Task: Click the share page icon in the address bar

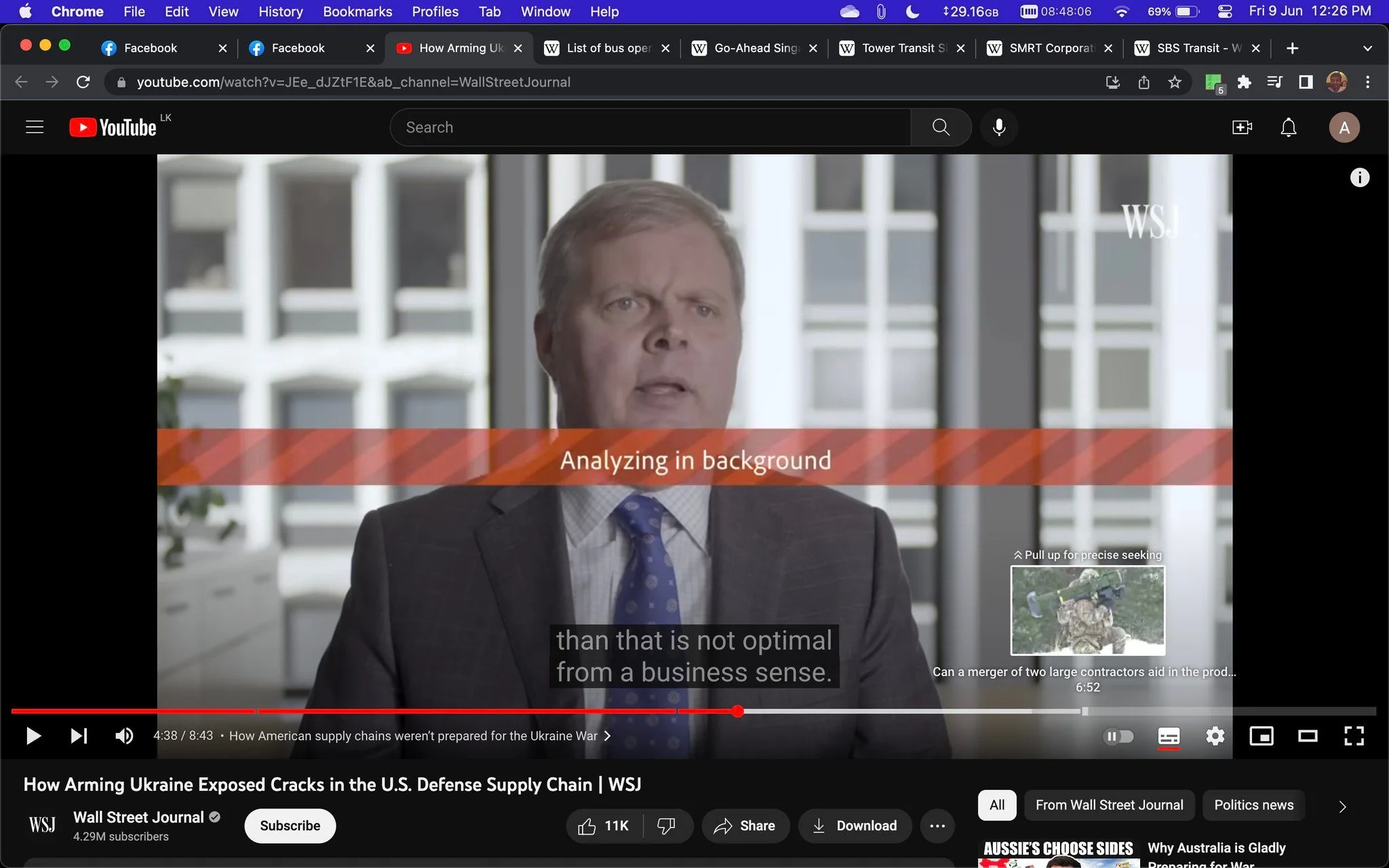Action: pos(1143,82)
